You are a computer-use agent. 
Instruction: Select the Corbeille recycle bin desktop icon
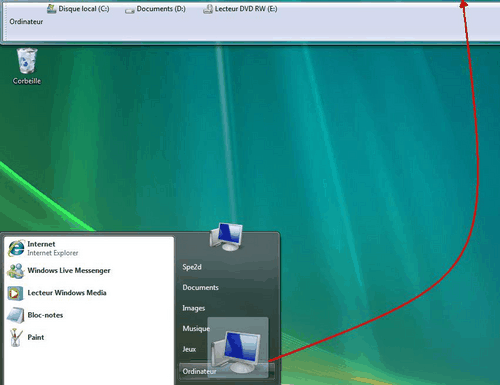click(27, 66)
